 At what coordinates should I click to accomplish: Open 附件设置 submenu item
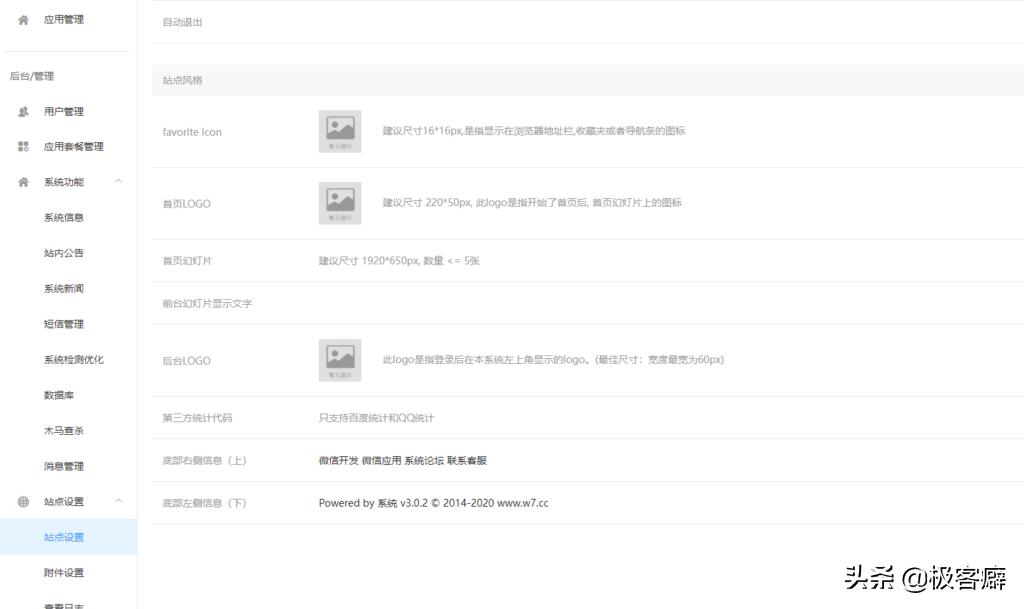(x=63, y=572)
